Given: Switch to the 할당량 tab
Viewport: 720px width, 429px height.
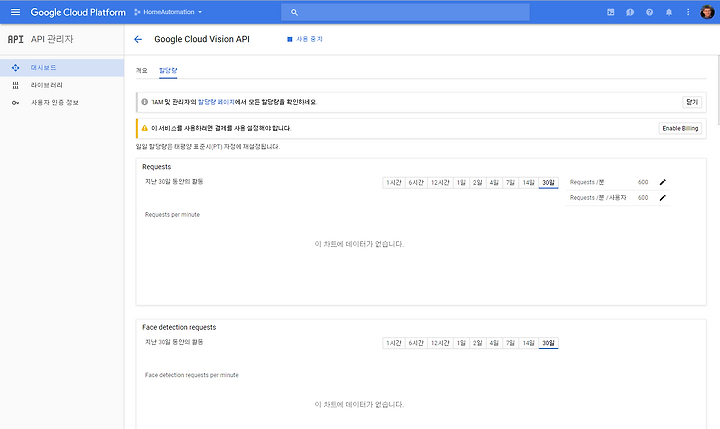Looking at the screenshot, I should tap(168, 70).
